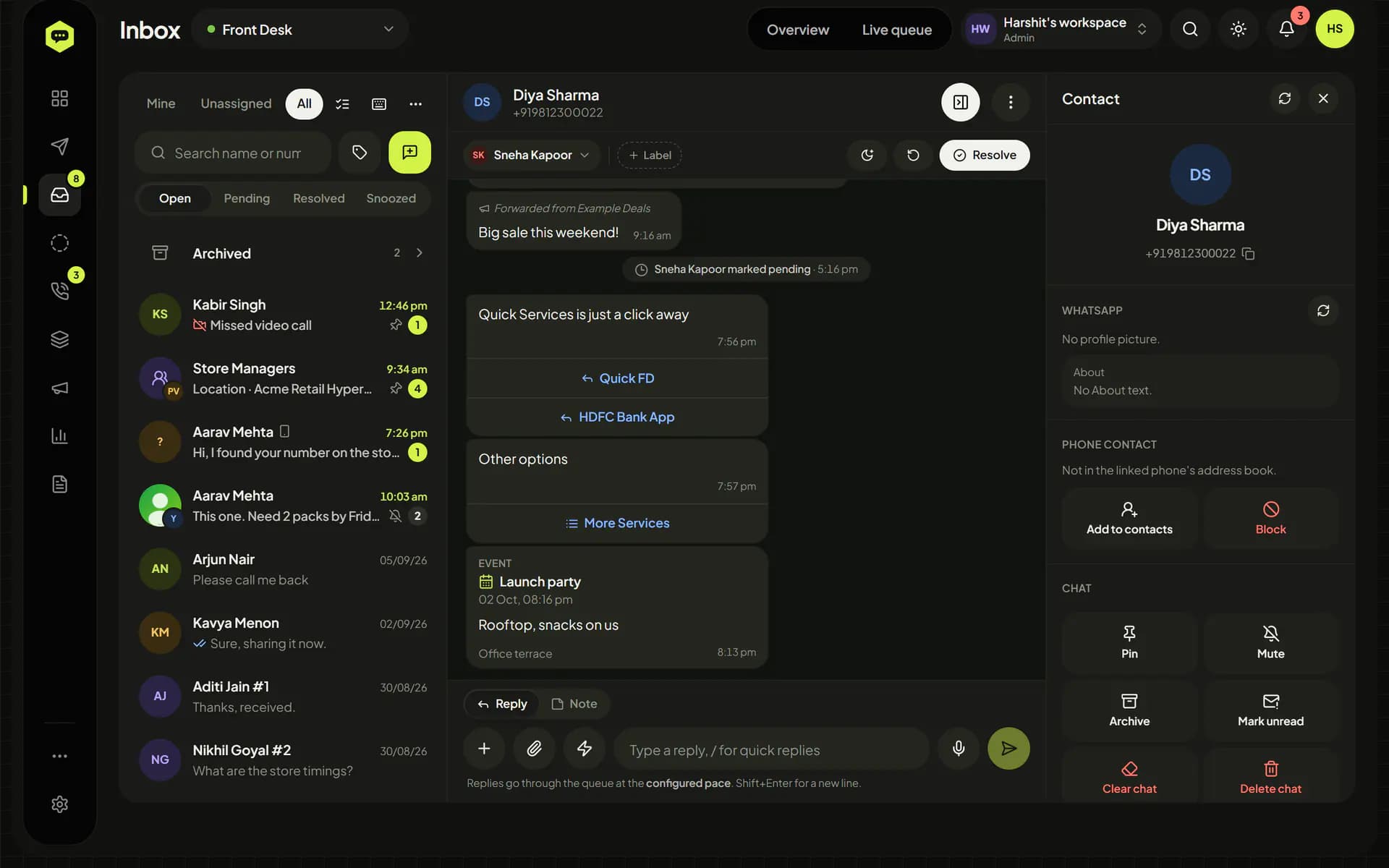Switch to Mine conversations
The width and height of the screenshot is (1389, 868).
(161, 104)
